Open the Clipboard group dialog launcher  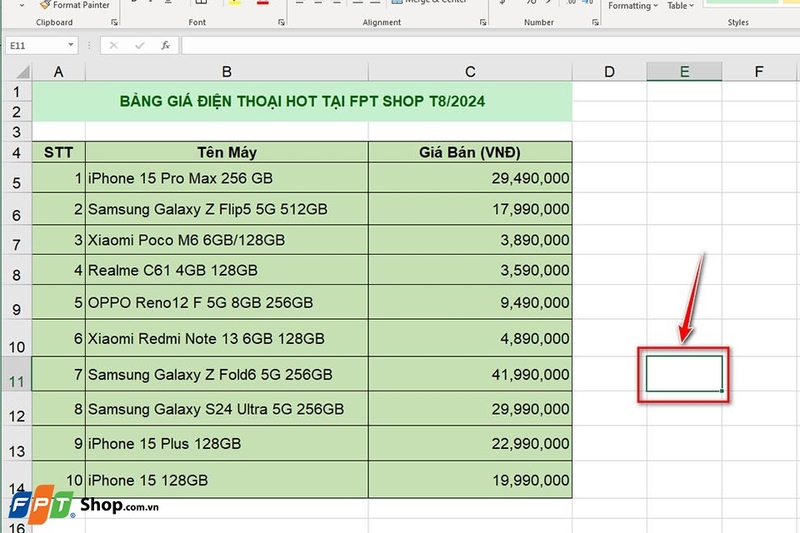tap(114, 22)
